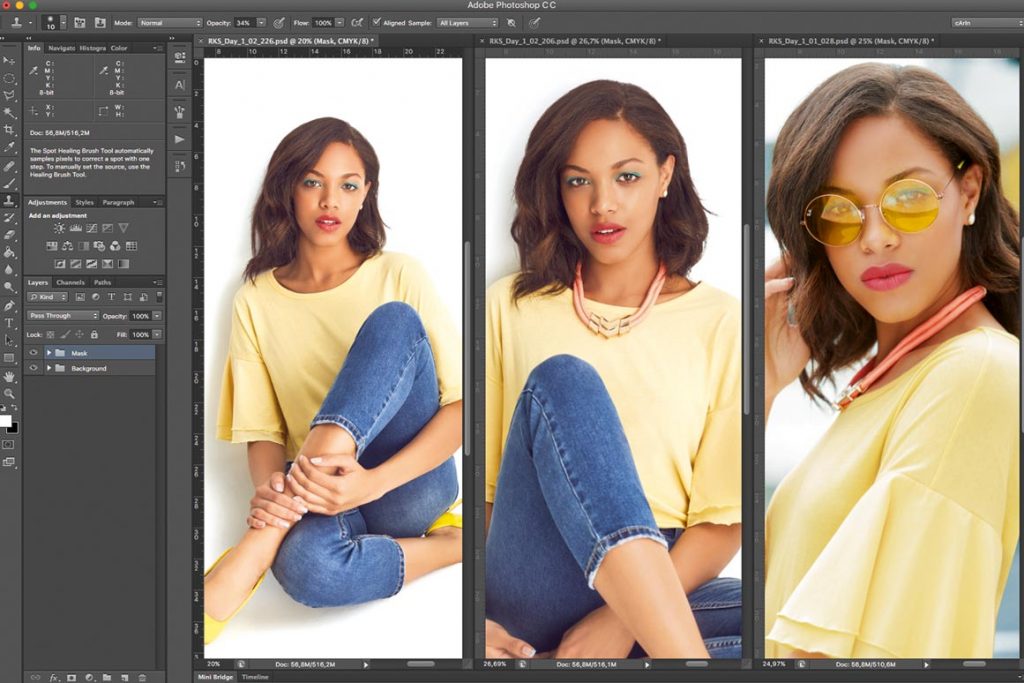Switch to the Channels tab
Screen dimensions: 1024x683
[x=70, y=282]
